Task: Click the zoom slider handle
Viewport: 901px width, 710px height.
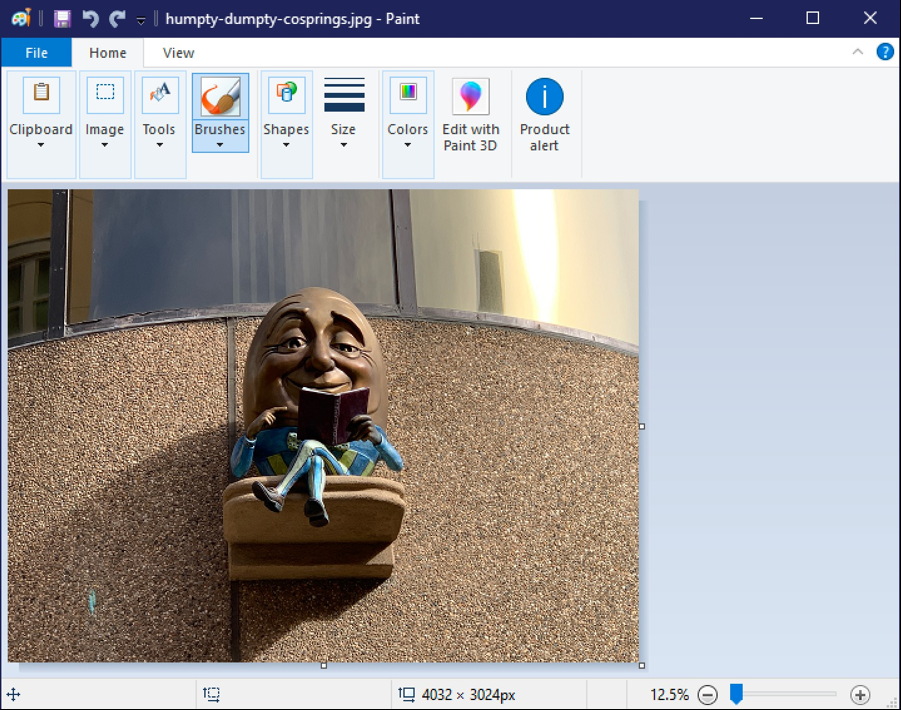Action: 736,694
